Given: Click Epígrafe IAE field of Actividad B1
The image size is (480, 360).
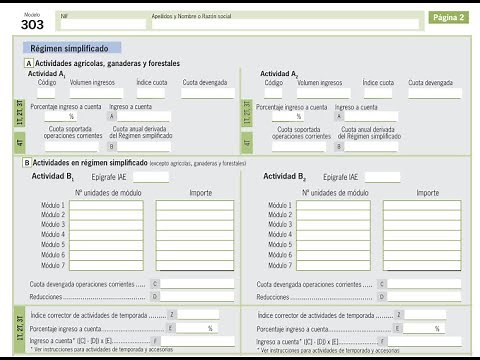Looking at the screenshot, I should 151,177.
